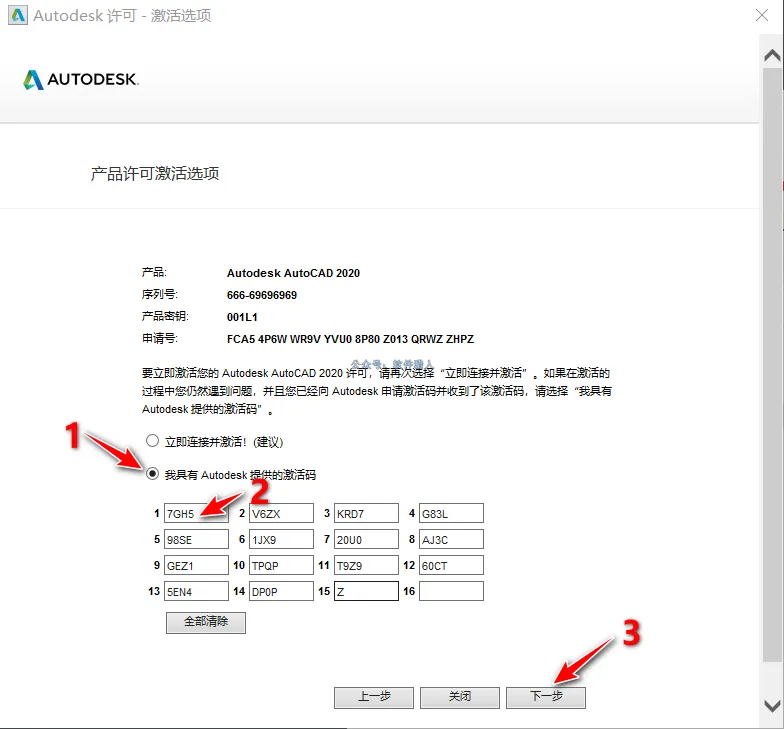This screenshot has height=729, width=784.
Task: Click activation code field 10 containing TPQP
Action: pos(282,565)
